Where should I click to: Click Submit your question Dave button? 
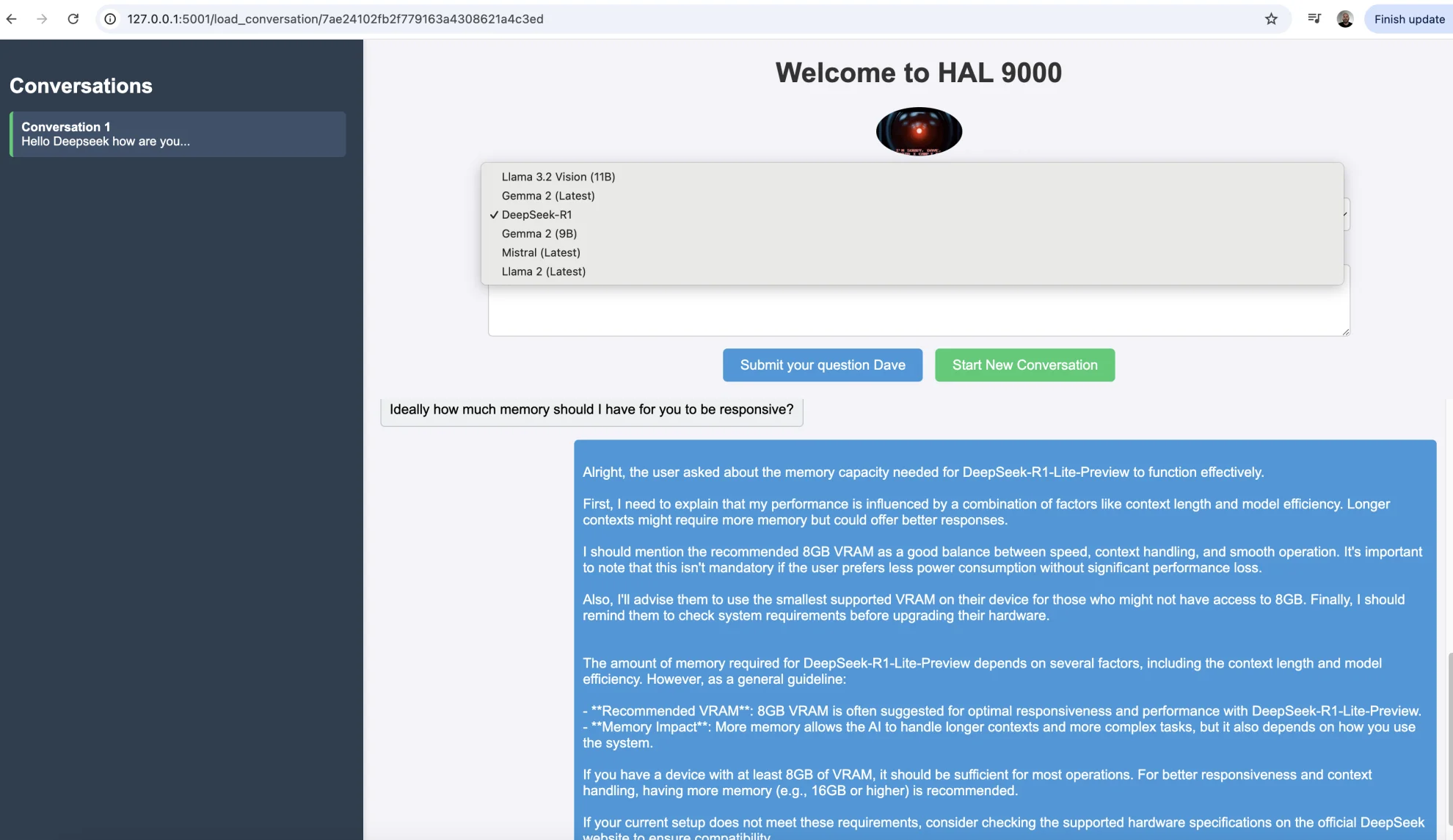pos(823,365)
